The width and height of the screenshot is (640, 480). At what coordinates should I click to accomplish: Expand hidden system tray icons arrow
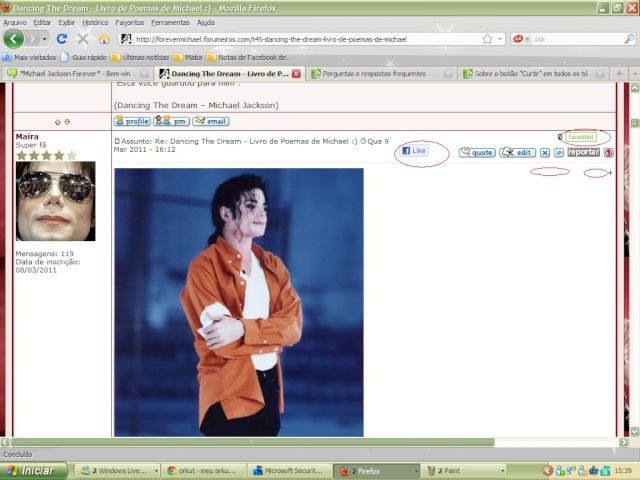click(x=548, y=471)
